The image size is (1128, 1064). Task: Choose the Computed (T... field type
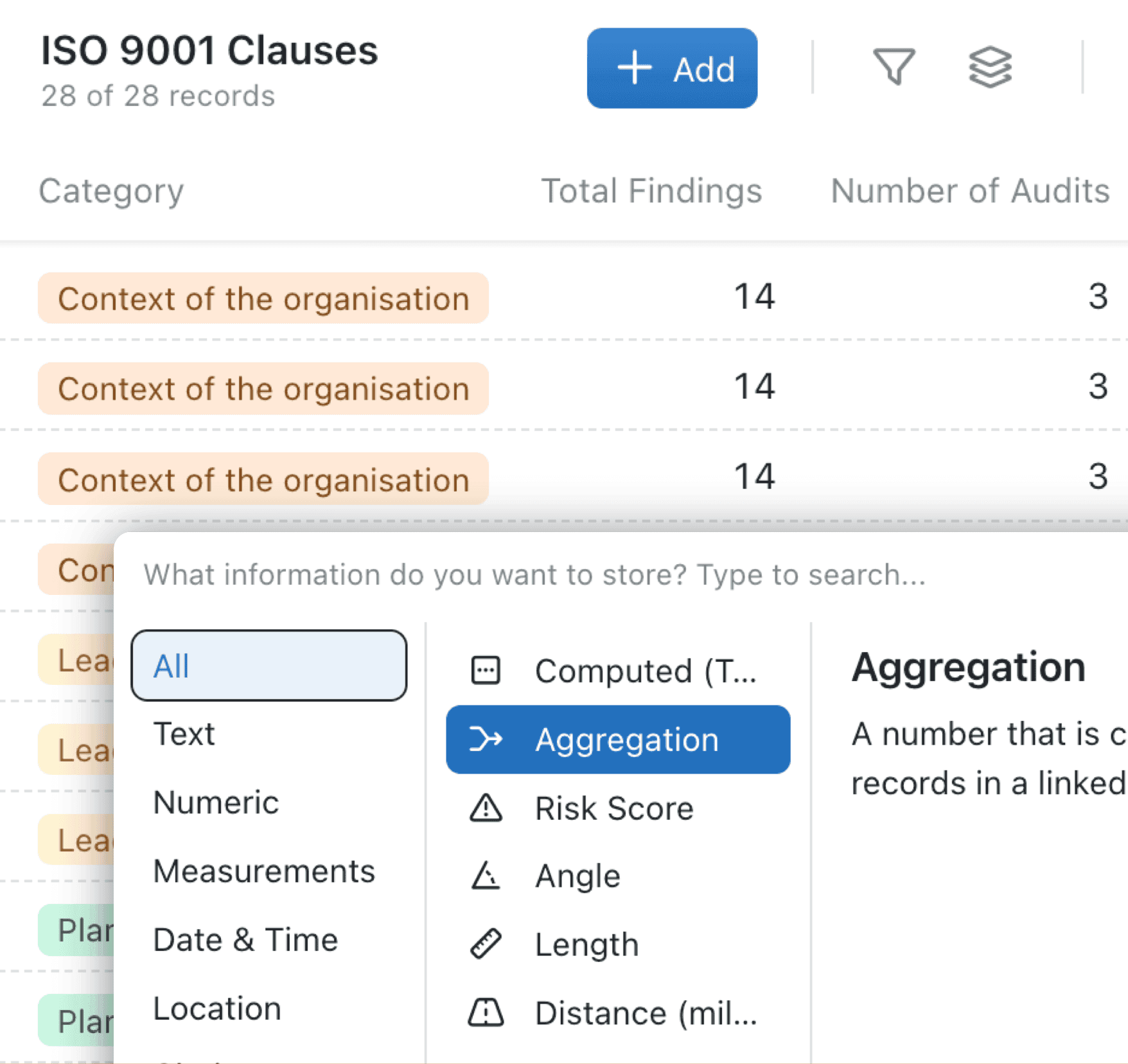618,671
